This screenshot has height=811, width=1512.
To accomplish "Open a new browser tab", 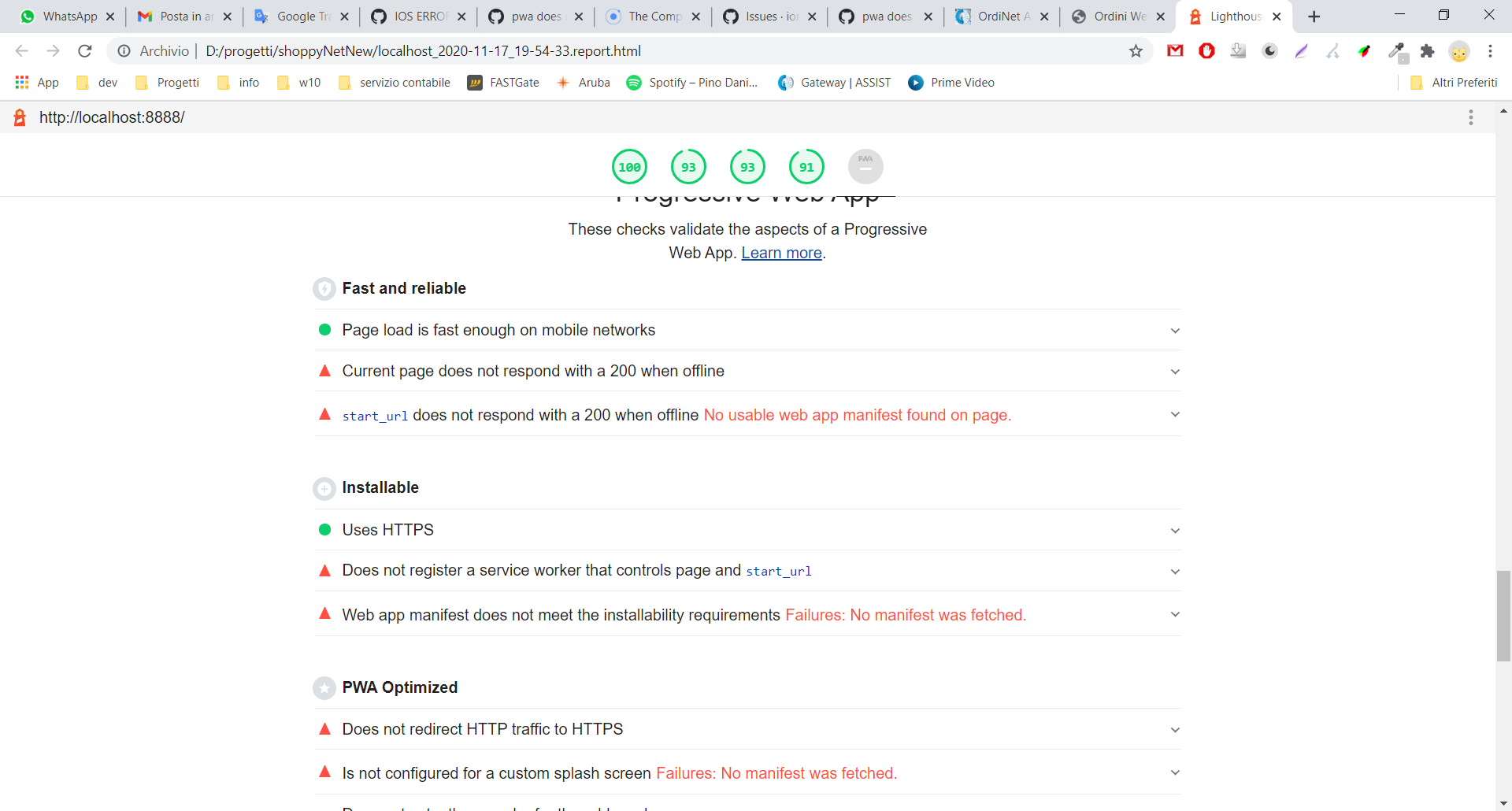I will [x=1314, y=16].
